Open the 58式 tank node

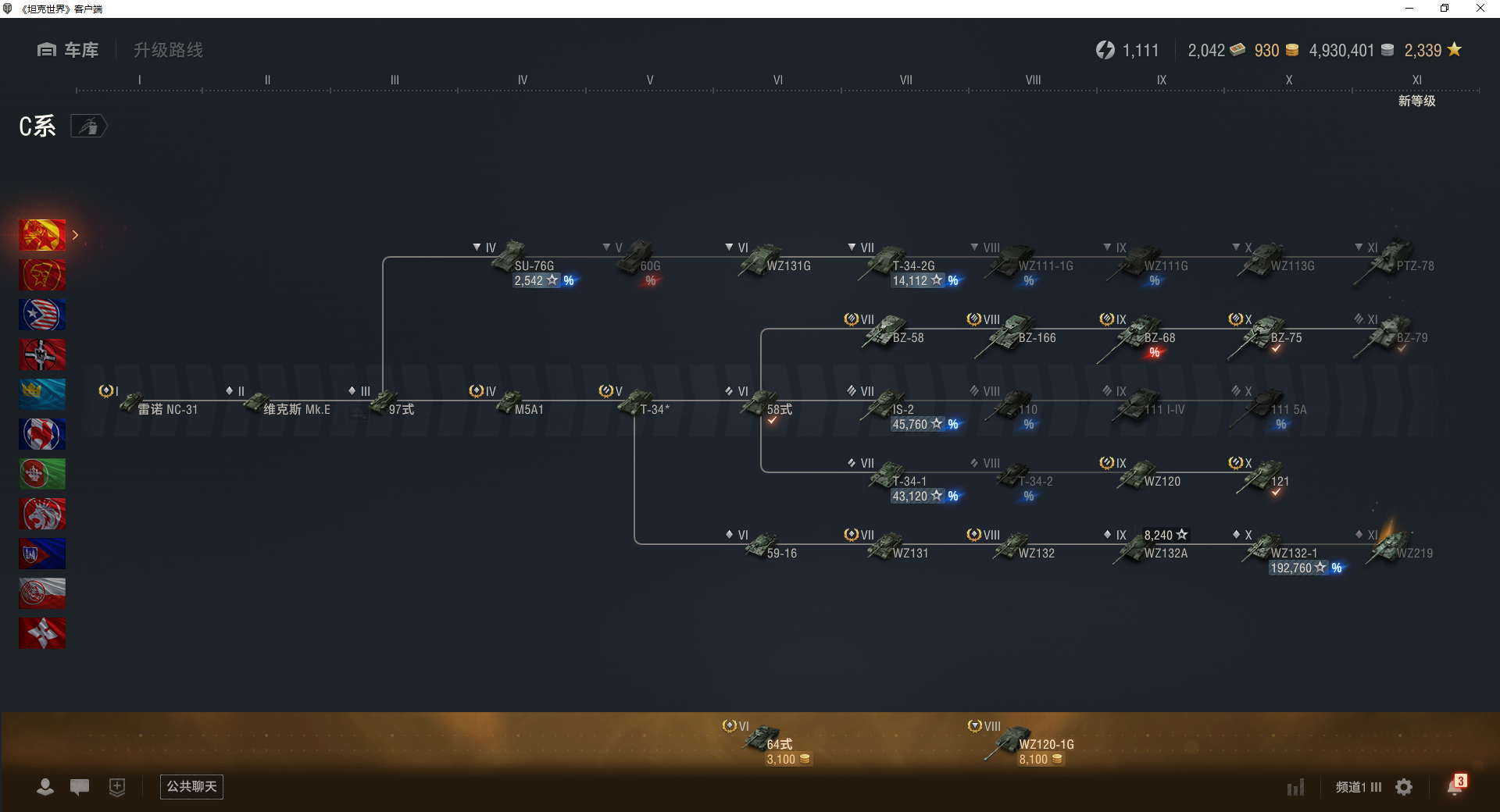[x=759, y=406]
